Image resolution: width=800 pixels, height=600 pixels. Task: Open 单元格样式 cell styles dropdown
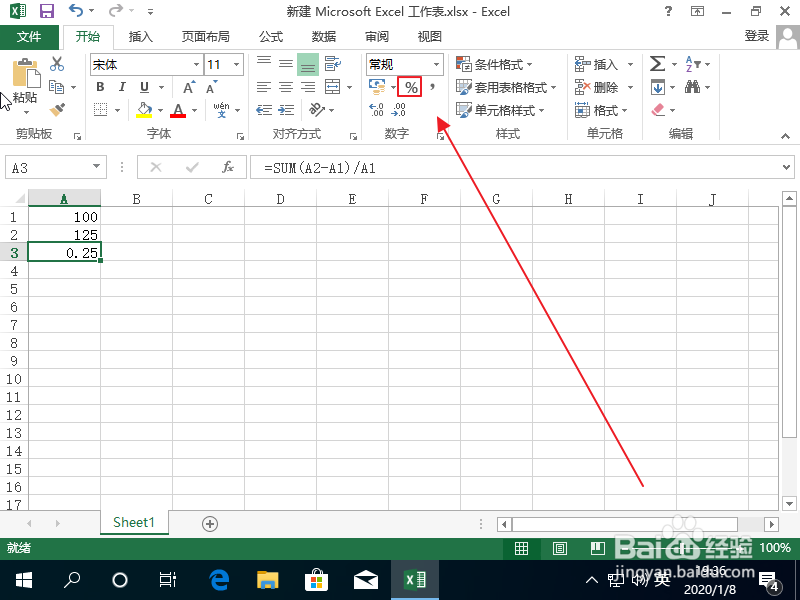(500, 110)
